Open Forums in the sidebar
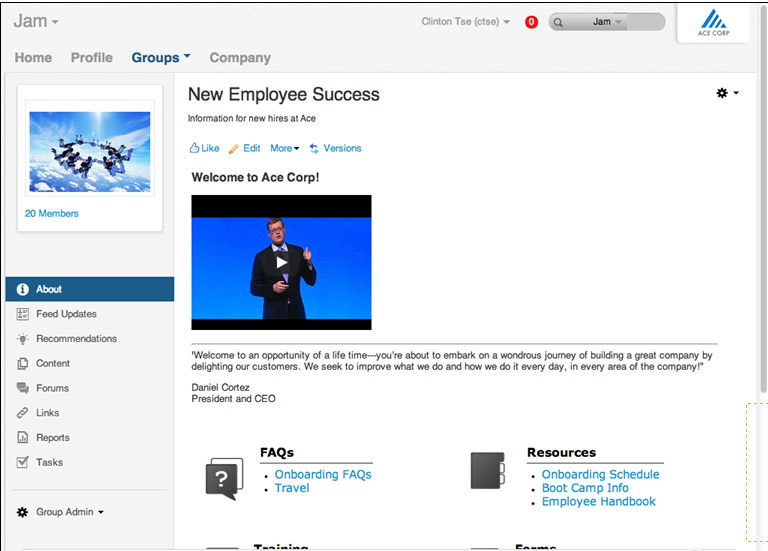 (52, 388)
